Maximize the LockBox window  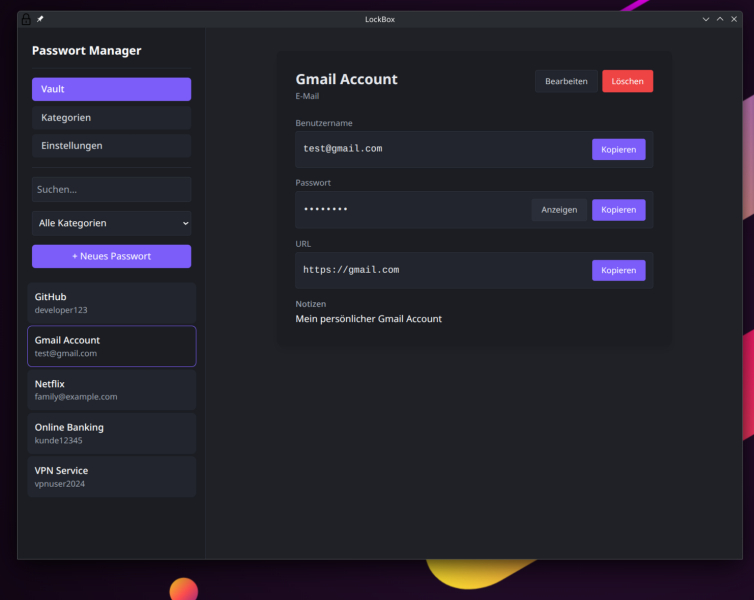click(720, 19)
